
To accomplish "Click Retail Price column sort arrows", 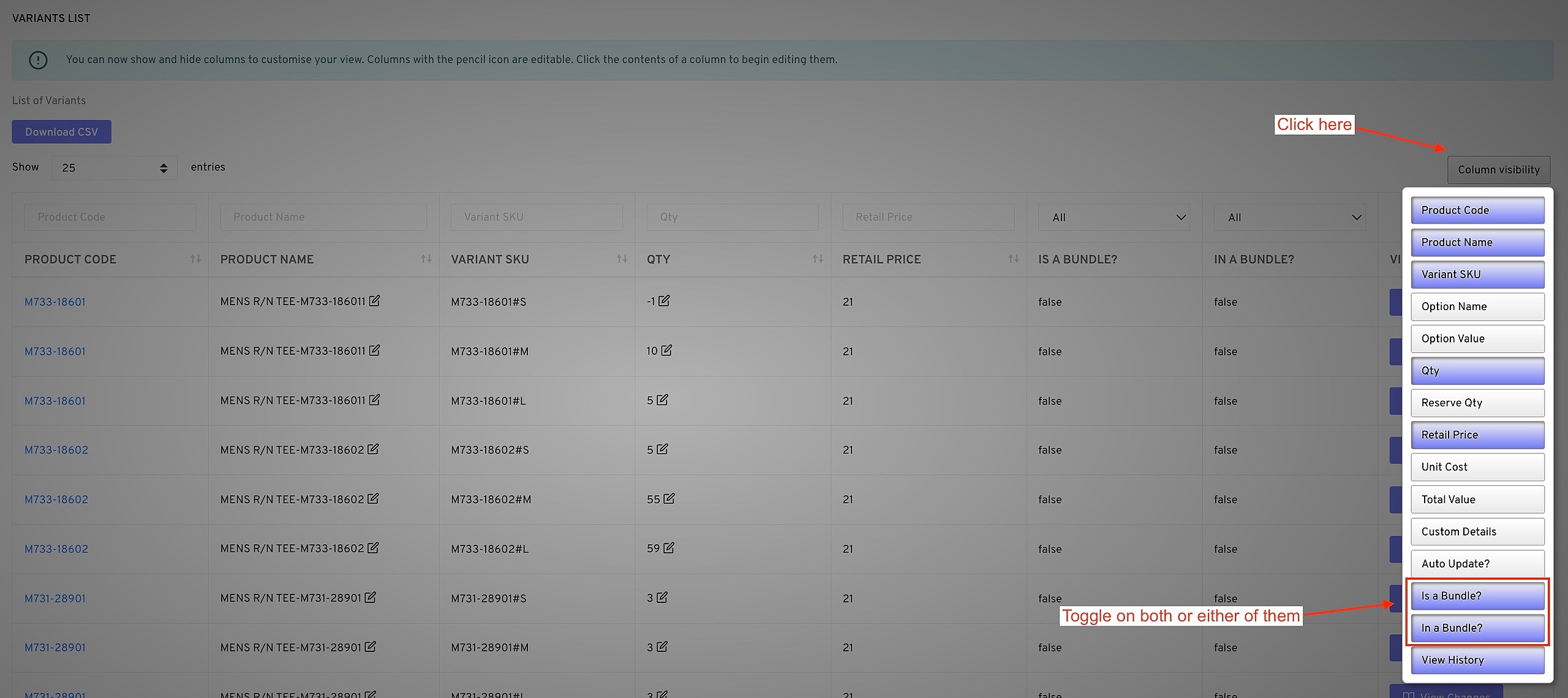I will click(x=1013, y=259).
